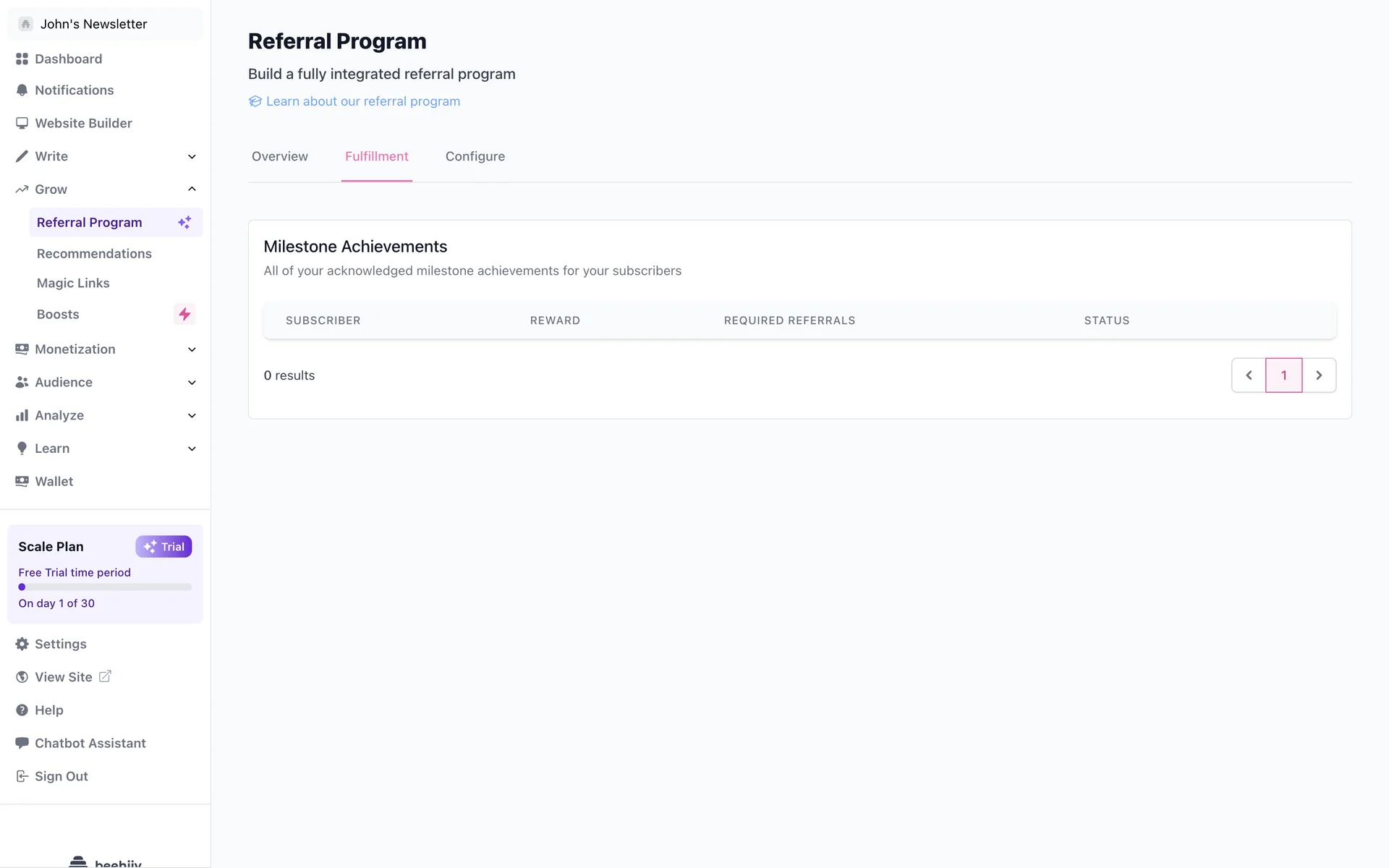The image size is (1389, 868).
Task: Expand the Write menu chevron
Action: 192,157
